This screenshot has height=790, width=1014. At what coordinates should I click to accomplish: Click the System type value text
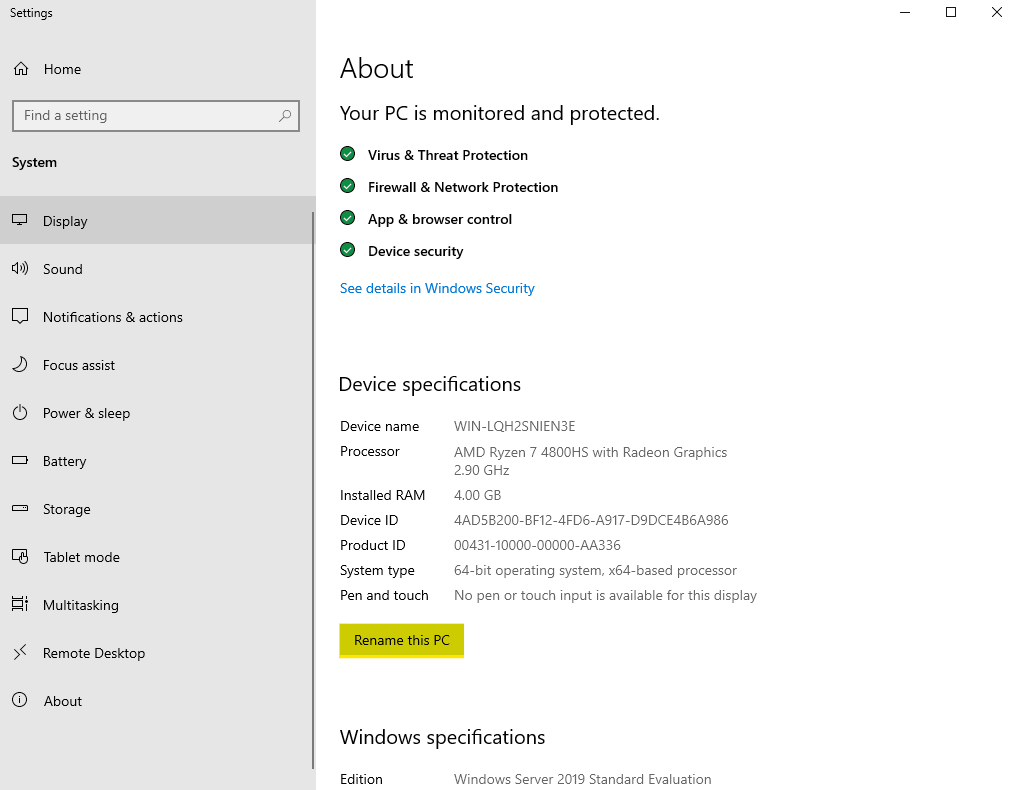595,570
